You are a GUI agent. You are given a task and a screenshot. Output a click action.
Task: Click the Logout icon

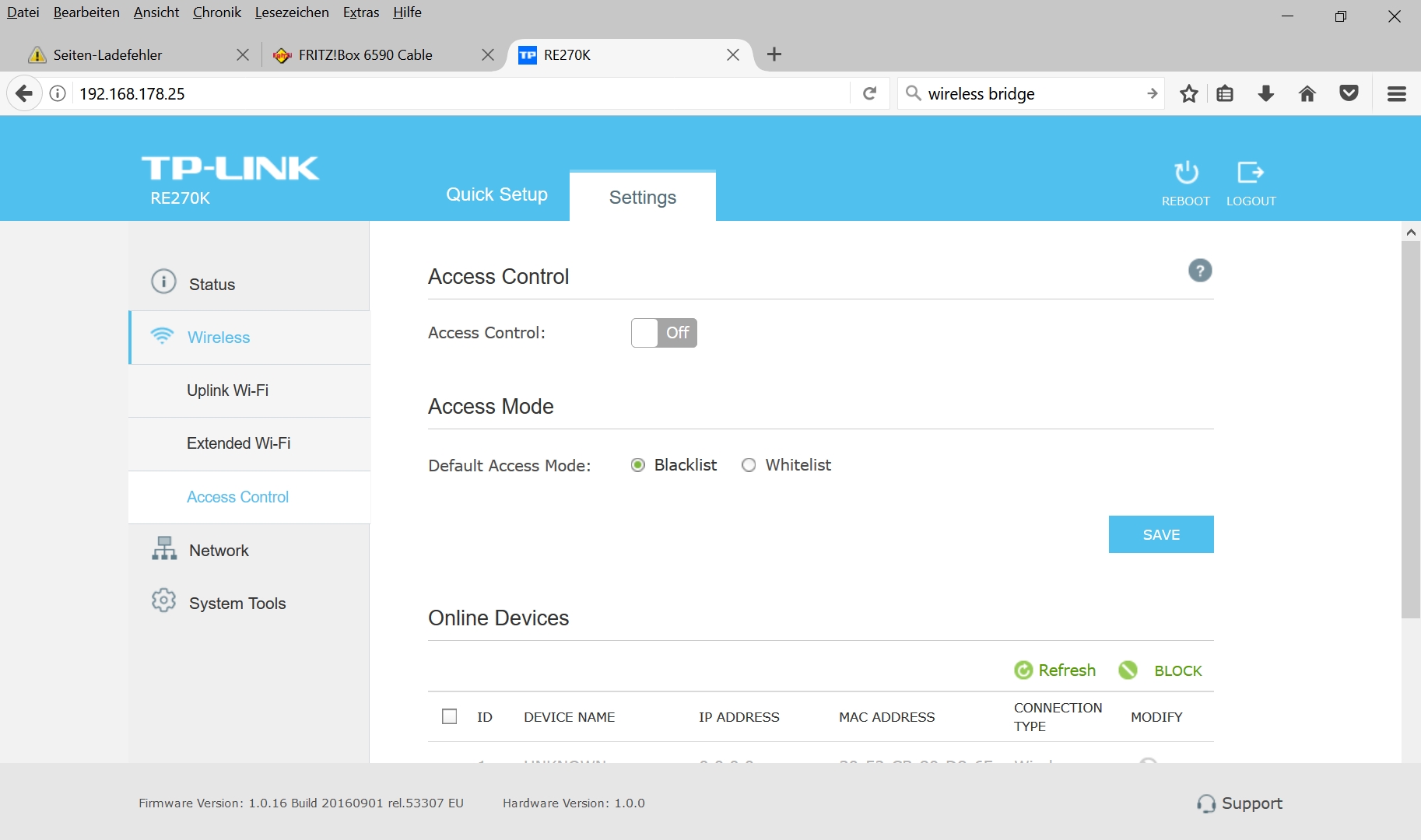[x=1251, y=172]
